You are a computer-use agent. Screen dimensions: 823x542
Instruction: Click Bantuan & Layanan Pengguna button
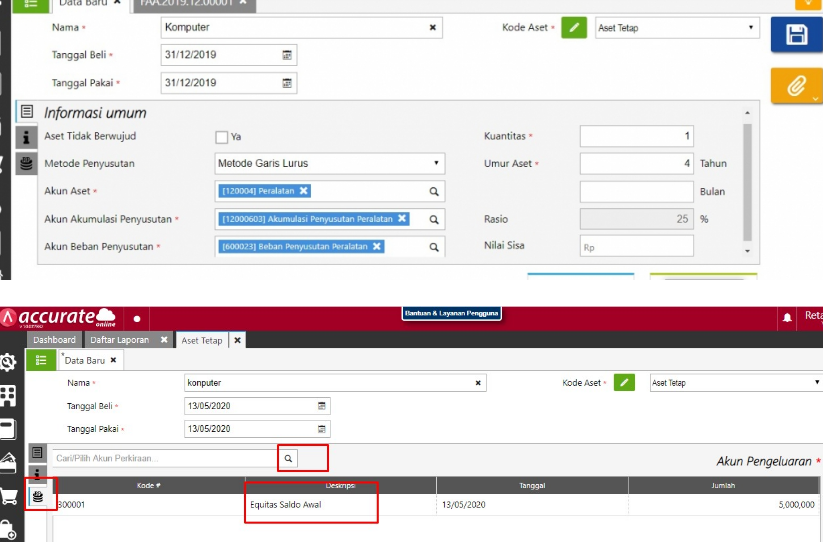(x=451, y=314)
